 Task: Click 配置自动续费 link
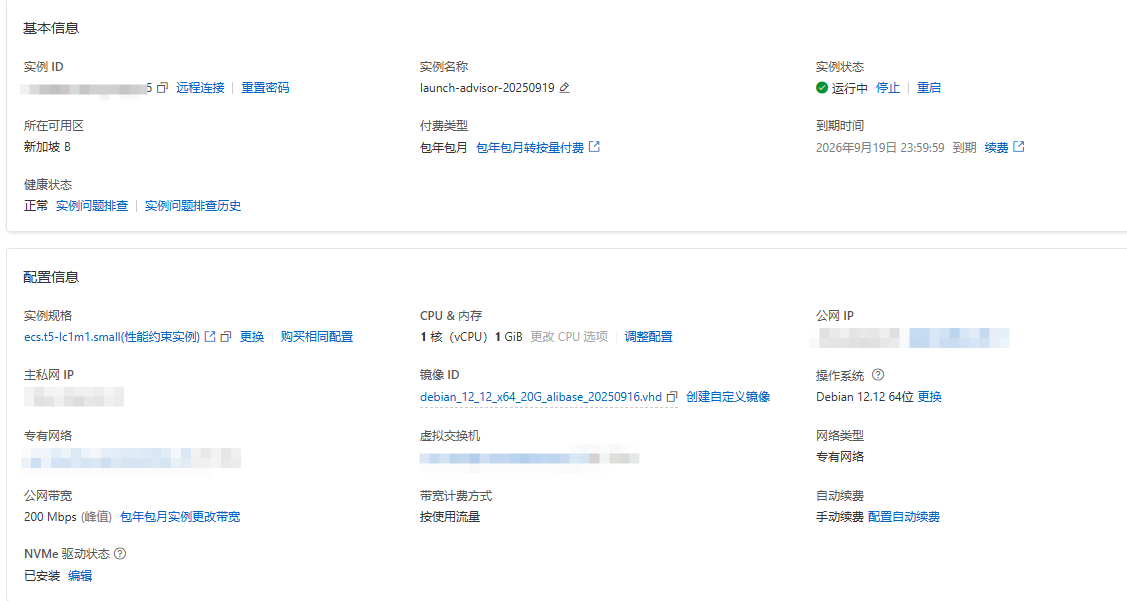[904, 517]
